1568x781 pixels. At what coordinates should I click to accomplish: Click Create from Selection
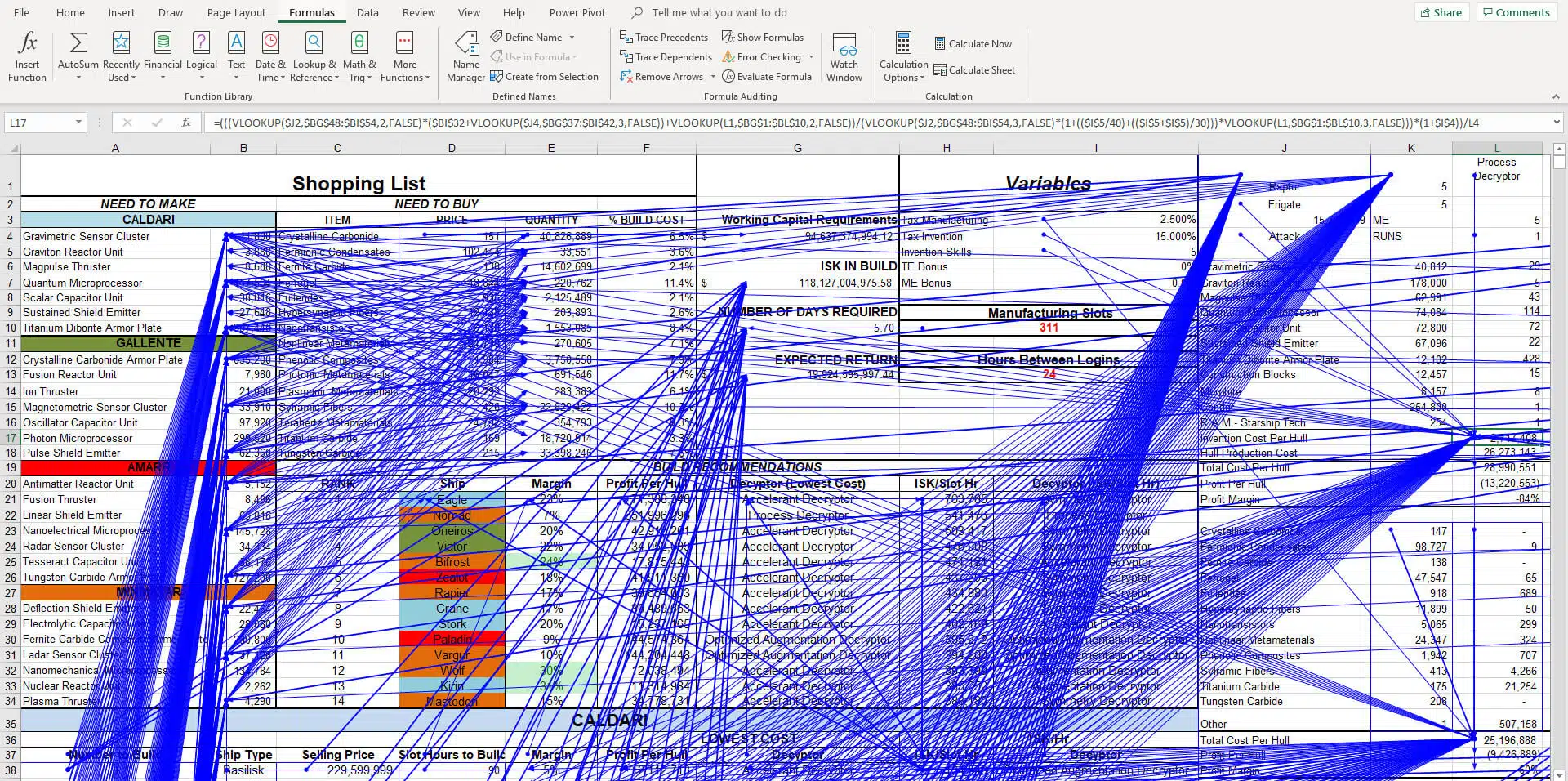pos(544,77)
